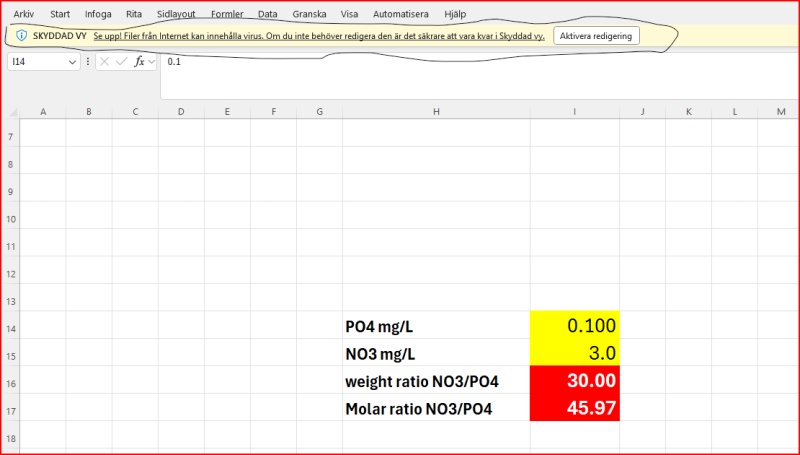The height and width of the screenshot is (455, 800).
Task: Open the Sidlayout tab
Action: 176,14
